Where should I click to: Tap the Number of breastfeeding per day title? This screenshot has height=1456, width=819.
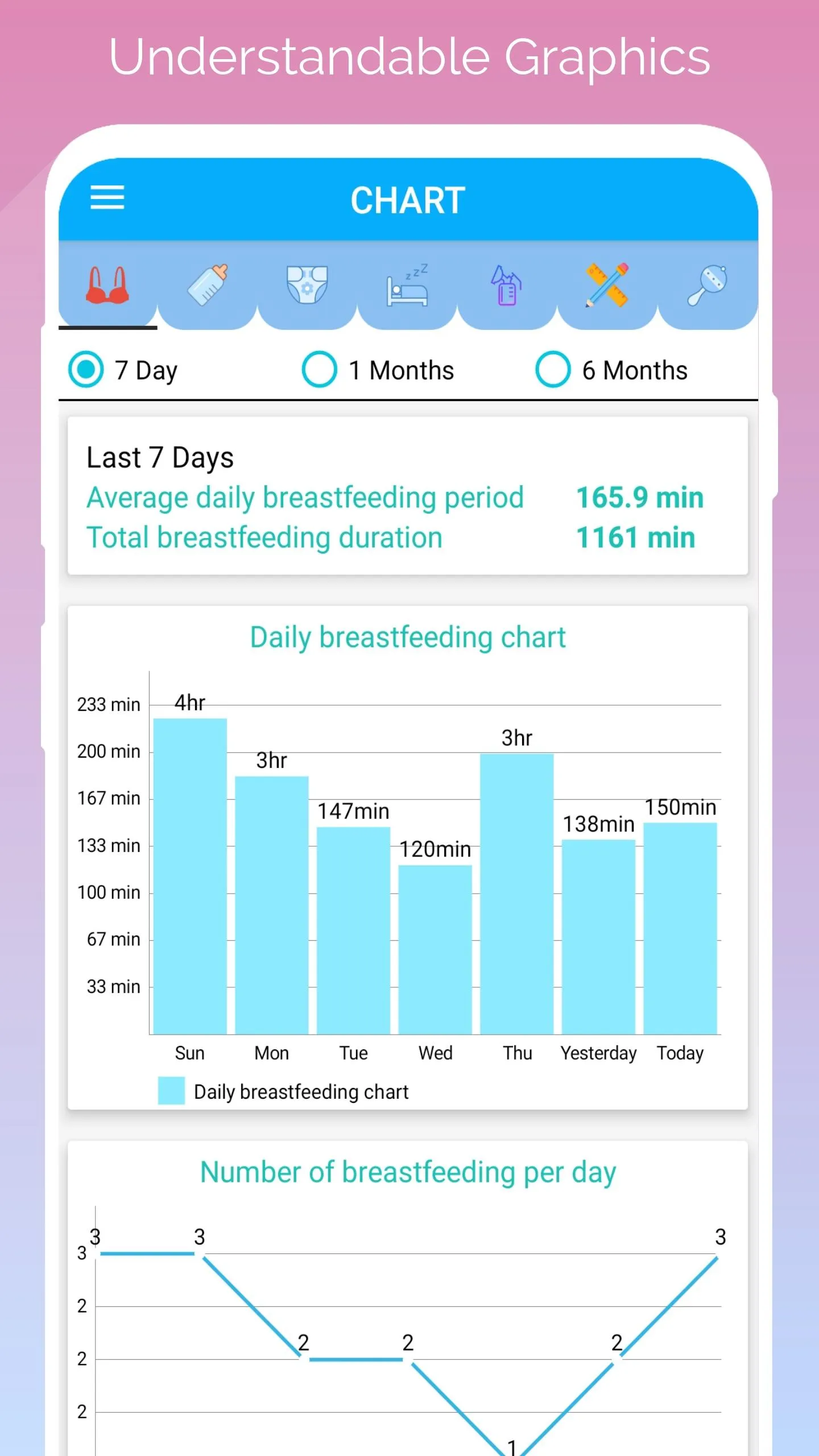pos(408,1172)
